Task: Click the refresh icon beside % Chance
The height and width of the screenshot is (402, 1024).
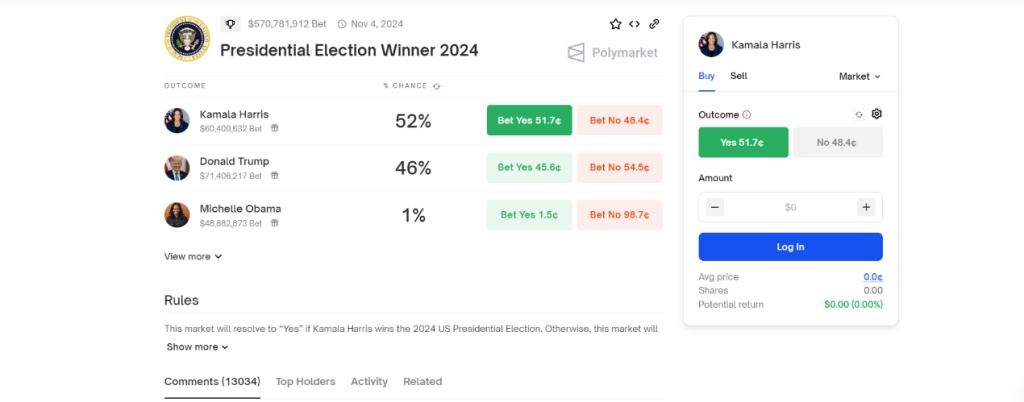Action: tap(436, 86)
